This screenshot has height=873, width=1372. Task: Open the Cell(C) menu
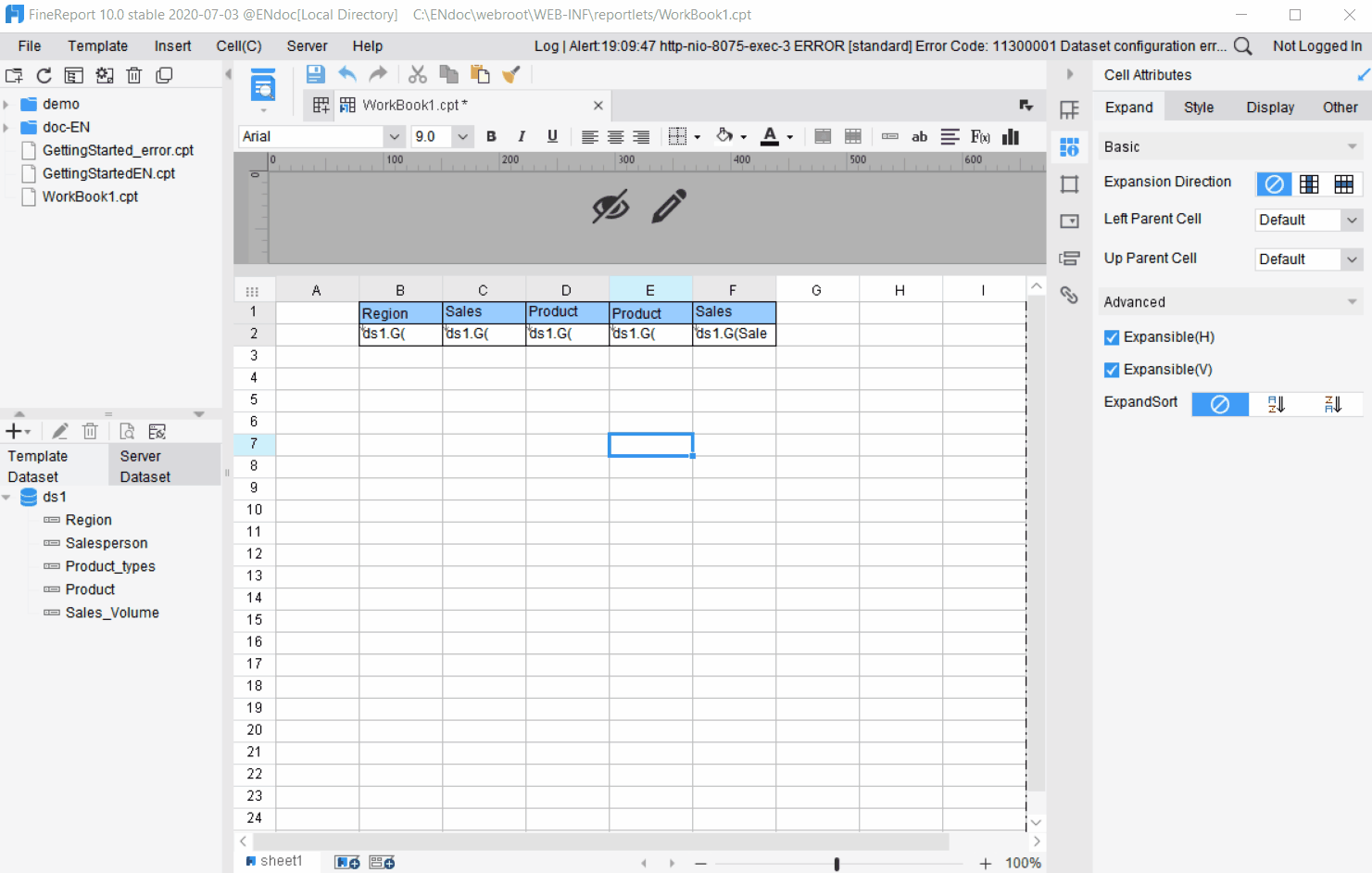coord(239,46)
